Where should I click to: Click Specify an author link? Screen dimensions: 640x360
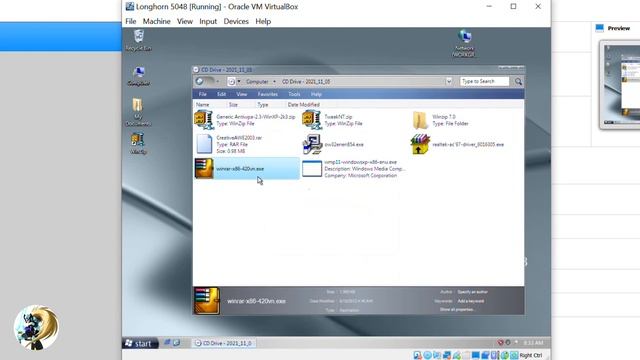472,292
